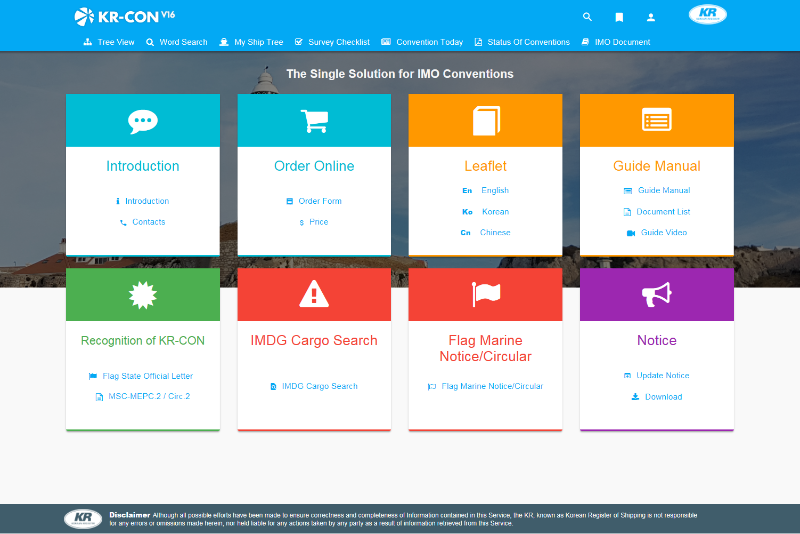Click the Leaflet card title
This screenshot has width=800, height=534.
pos(486,166)
